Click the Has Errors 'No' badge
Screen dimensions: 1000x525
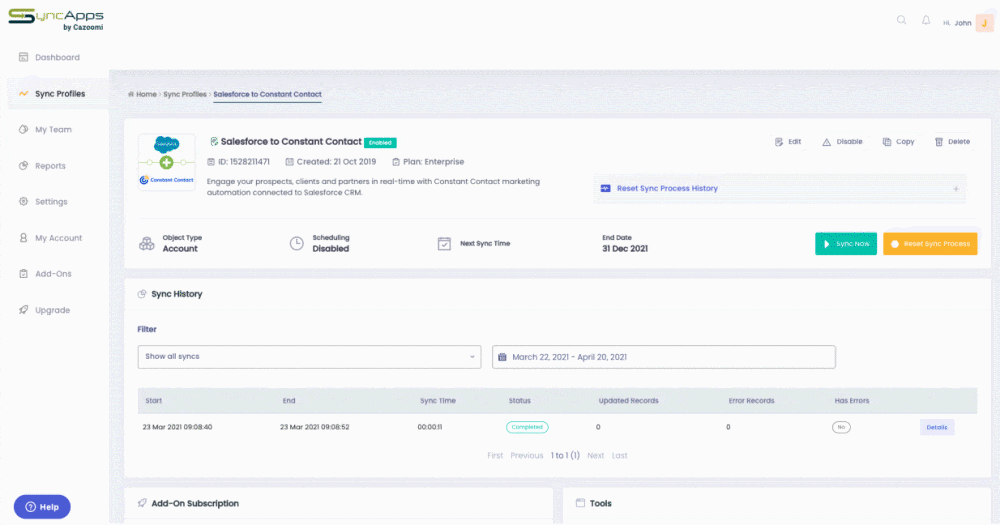click(x=841, y=427)
